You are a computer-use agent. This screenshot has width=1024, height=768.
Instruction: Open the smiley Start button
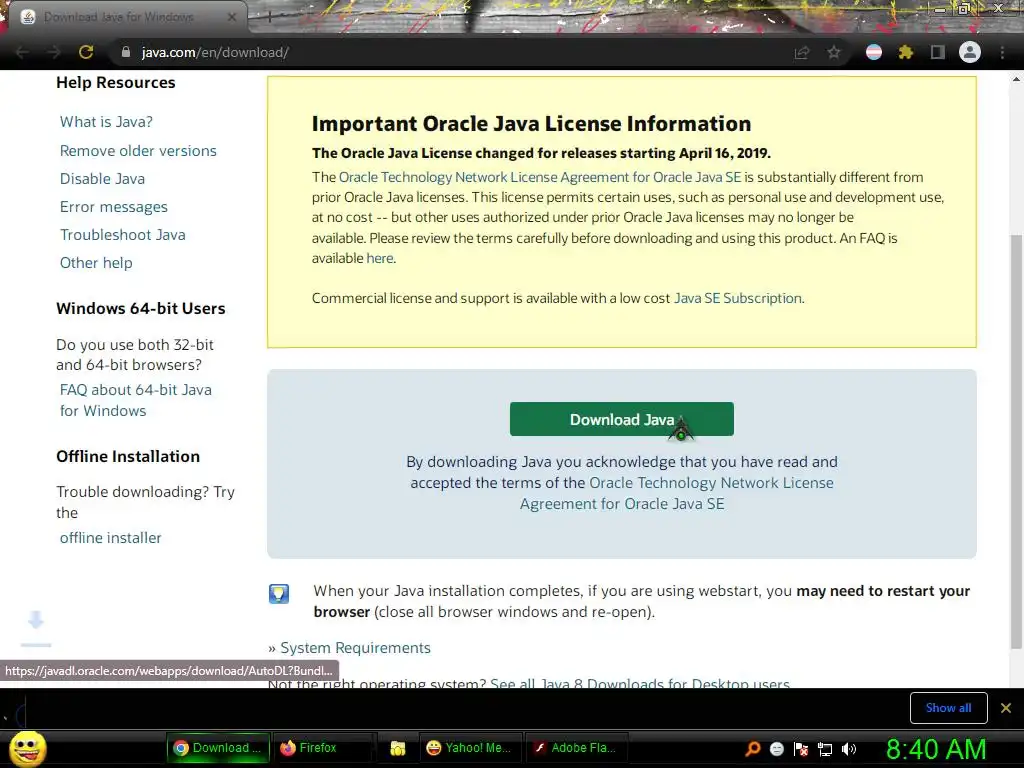pos(28,749)
